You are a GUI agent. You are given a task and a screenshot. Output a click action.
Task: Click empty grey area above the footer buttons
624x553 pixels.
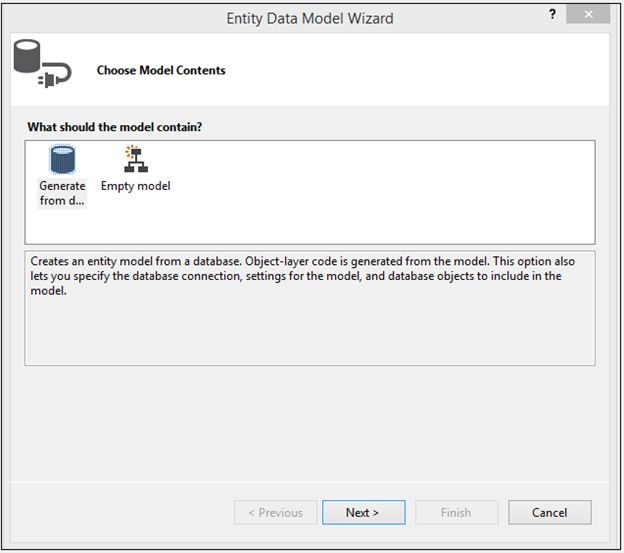310,430
